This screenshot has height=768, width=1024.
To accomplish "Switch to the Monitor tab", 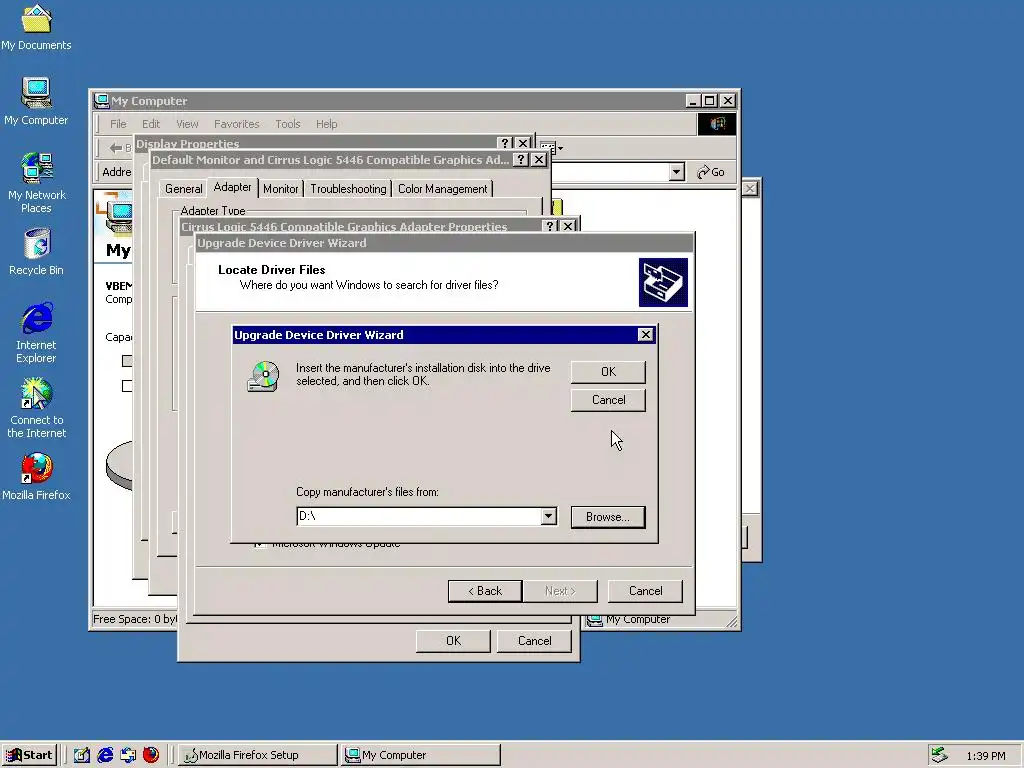I will pos(281,189).
